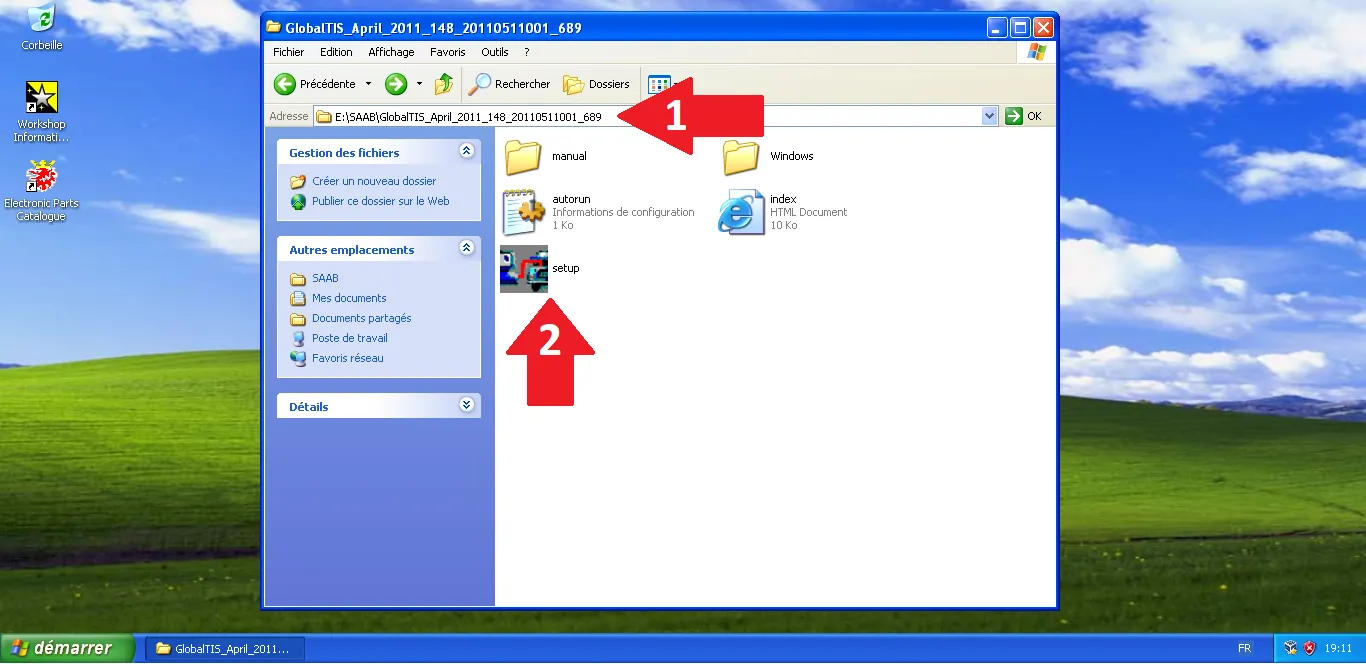The width and height of the screenshot is (1366, 664).
Task: Open the manual folder
Action: (x=523, y=157)
